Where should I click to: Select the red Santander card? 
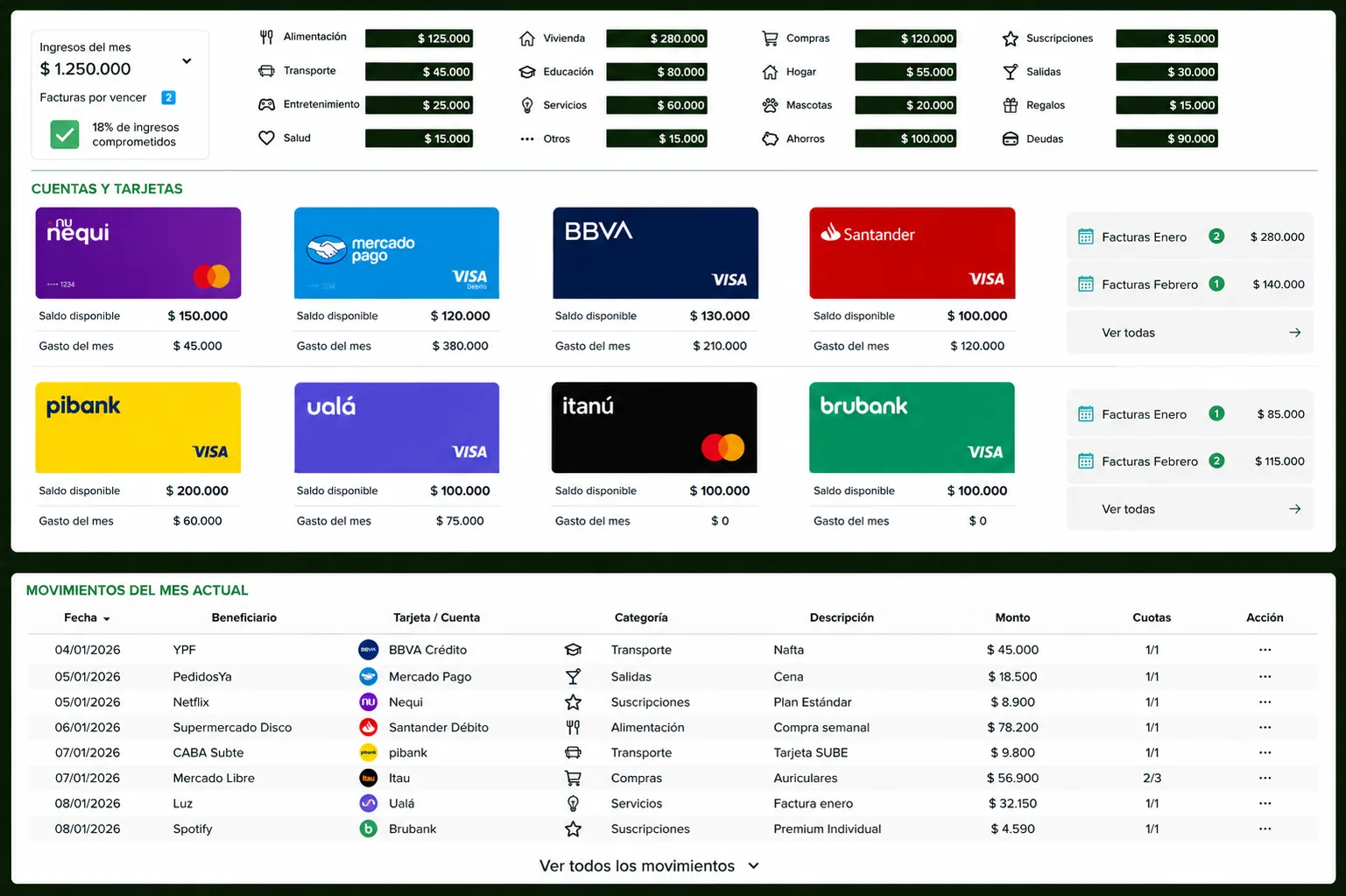pyautogui.click(x=913, y=253)
